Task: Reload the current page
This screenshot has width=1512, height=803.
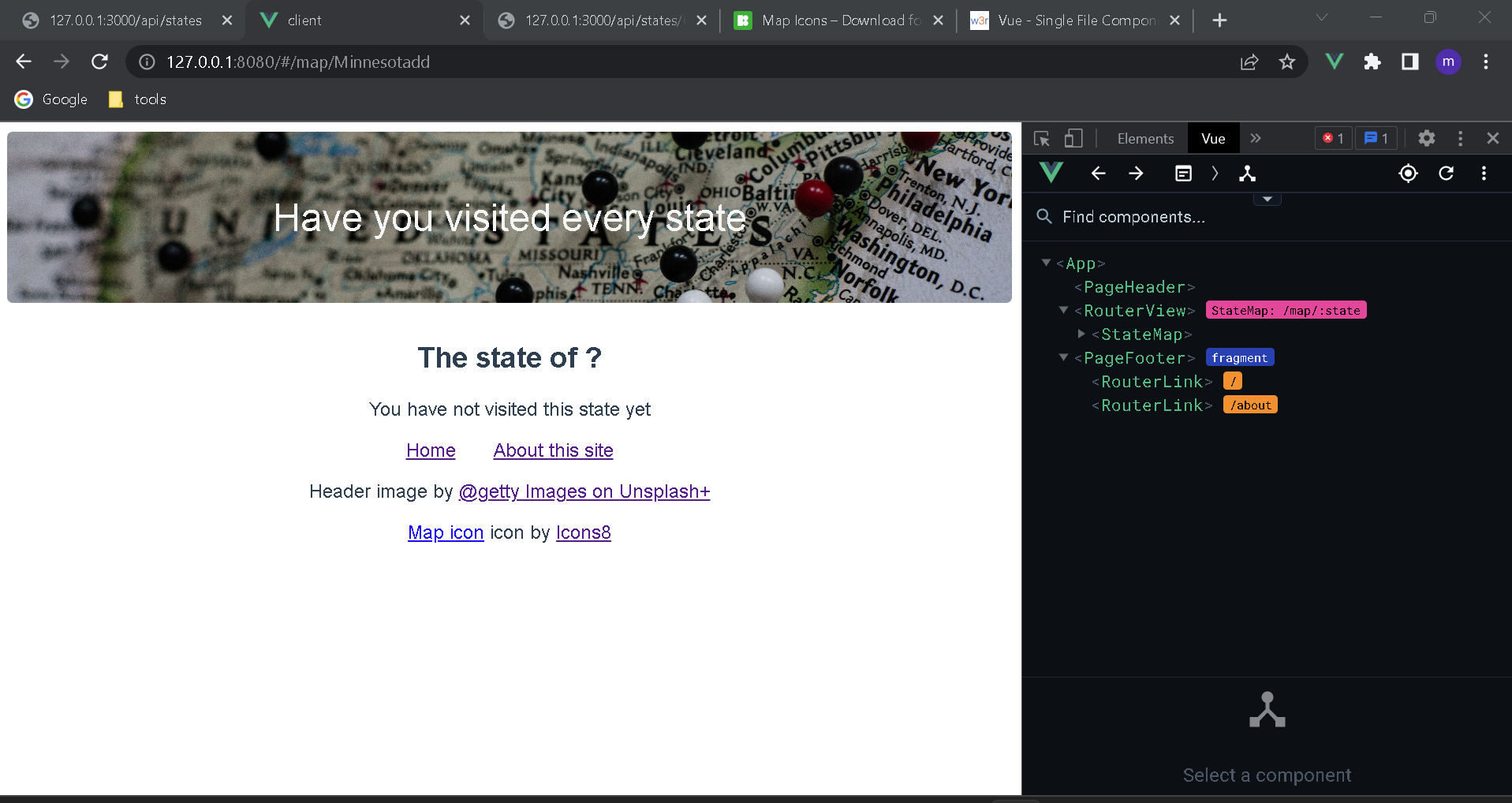Action: click(x=99, y=62)
